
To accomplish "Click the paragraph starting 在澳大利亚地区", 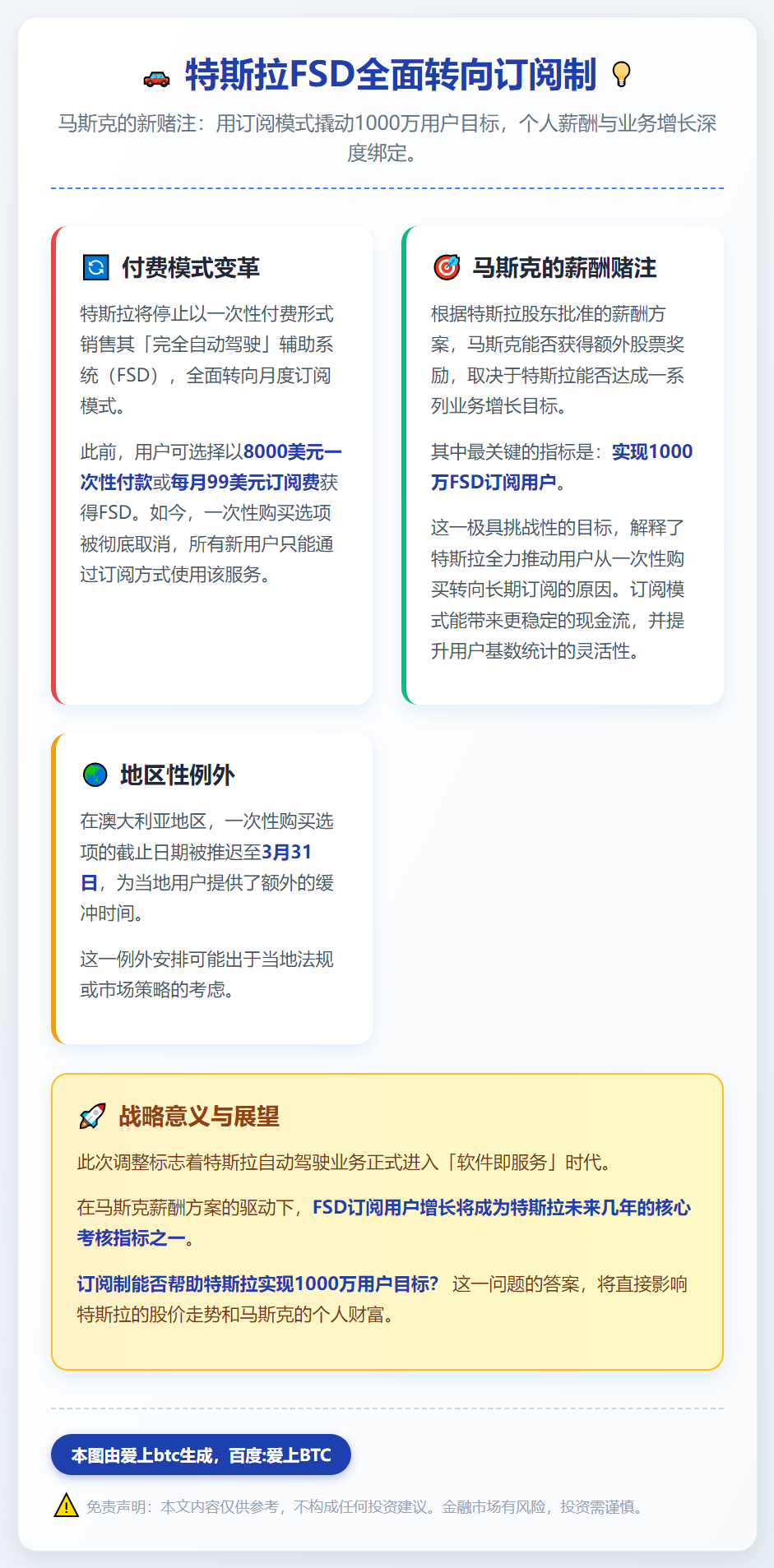I will [x=207, y=867].
